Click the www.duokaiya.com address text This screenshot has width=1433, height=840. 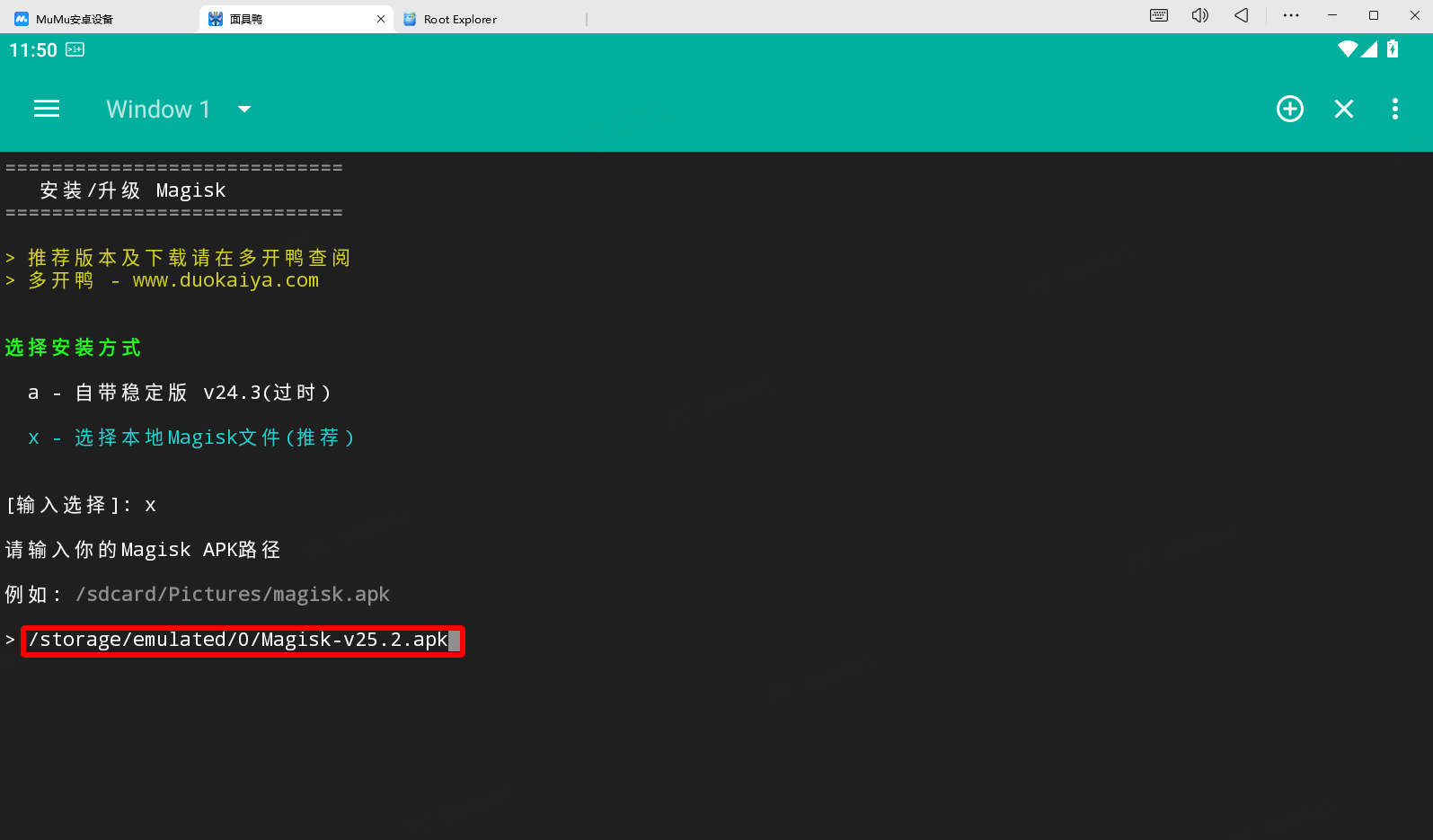pos(226,280)
